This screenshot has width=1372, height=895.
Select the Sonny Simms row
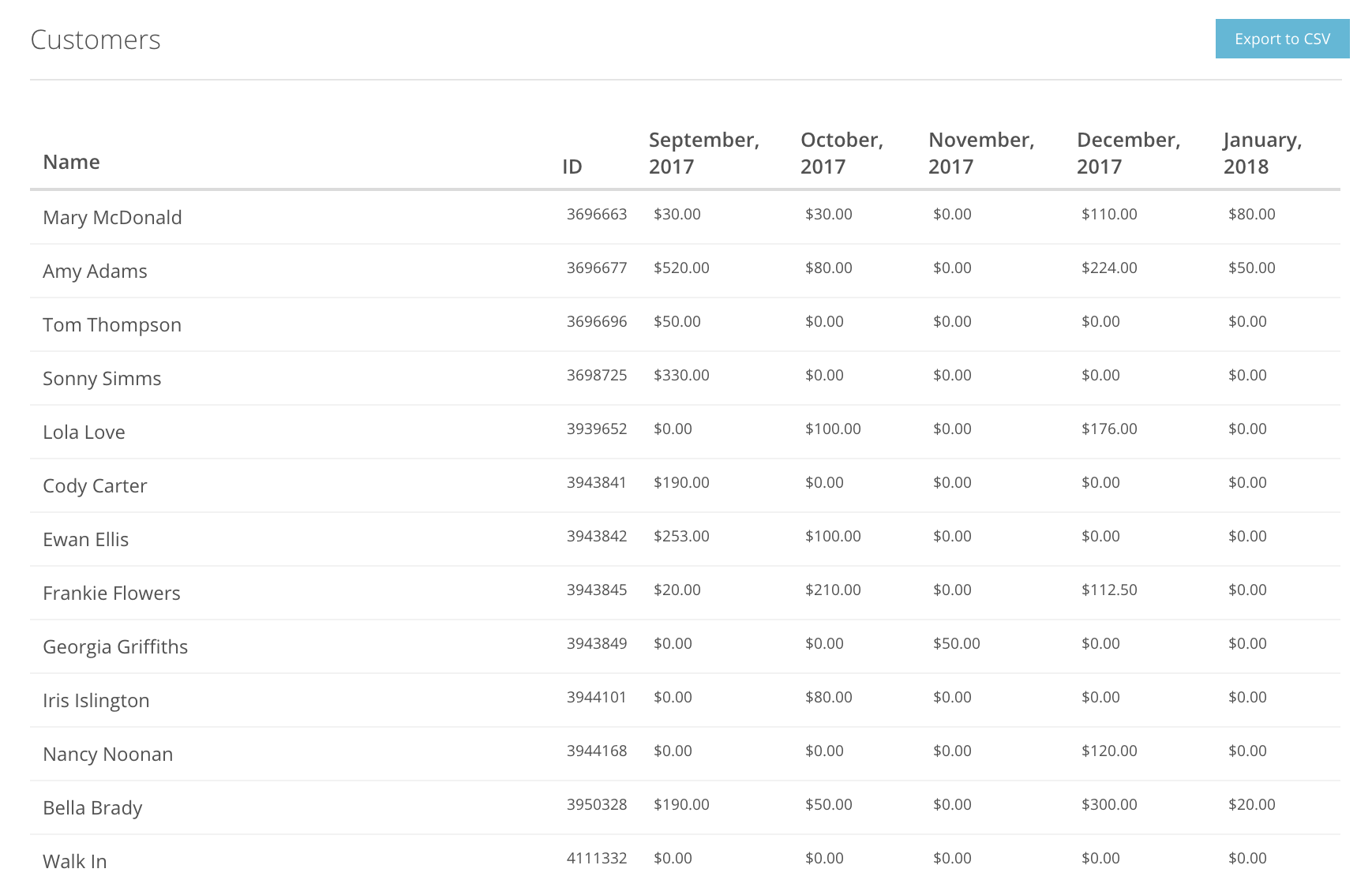[x=102, y=378]
